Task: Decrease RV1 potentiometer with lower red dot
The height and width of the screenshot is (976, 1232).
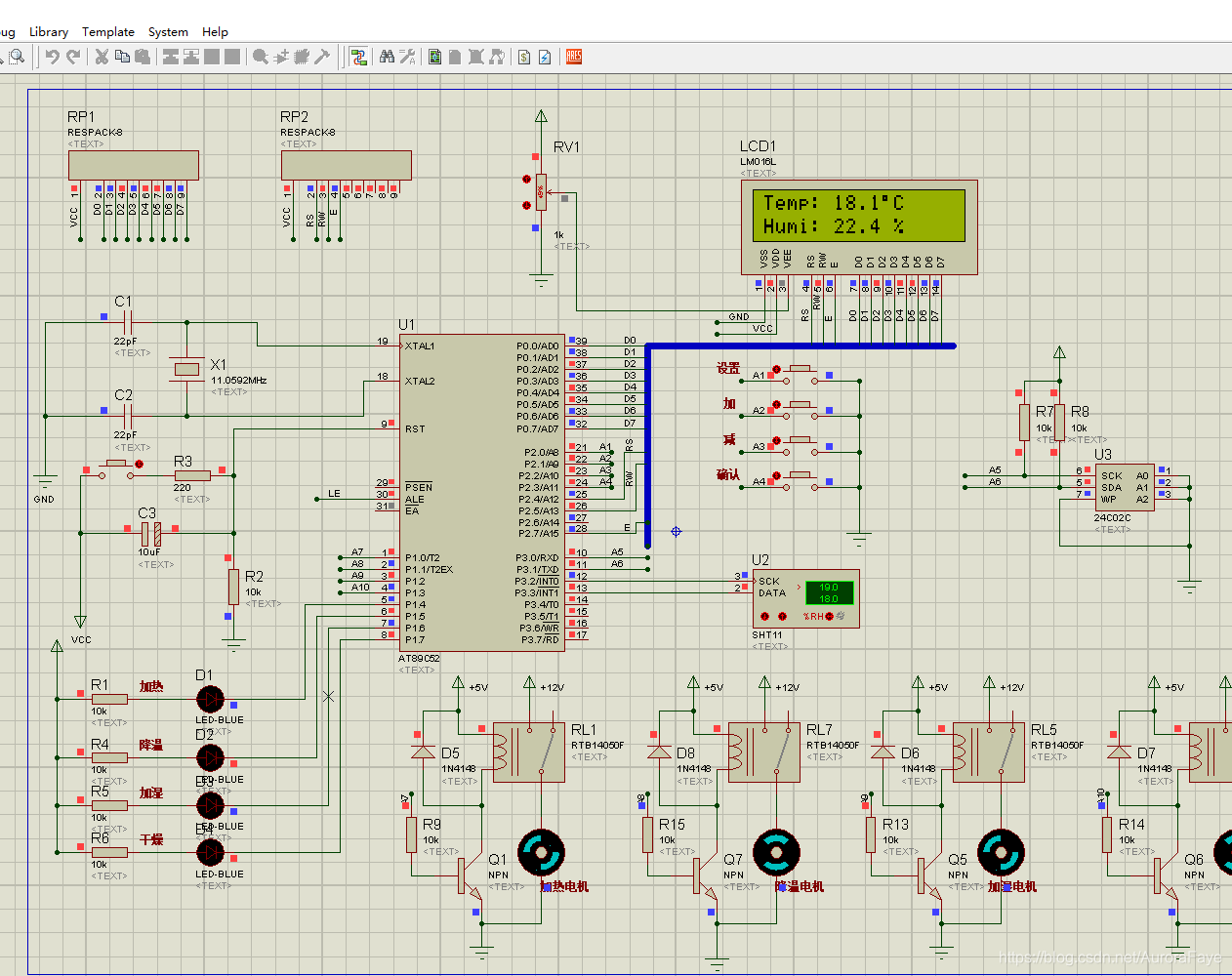Action: pyautogui.click(x=526, y=205)
